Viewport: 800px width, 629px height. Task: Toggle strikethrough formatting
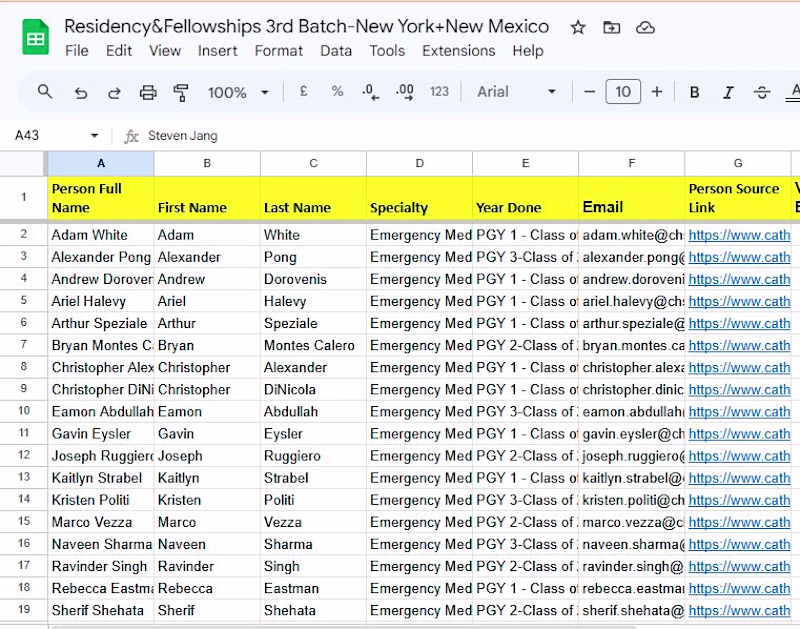pyautogui.click(x=762, y=92)
